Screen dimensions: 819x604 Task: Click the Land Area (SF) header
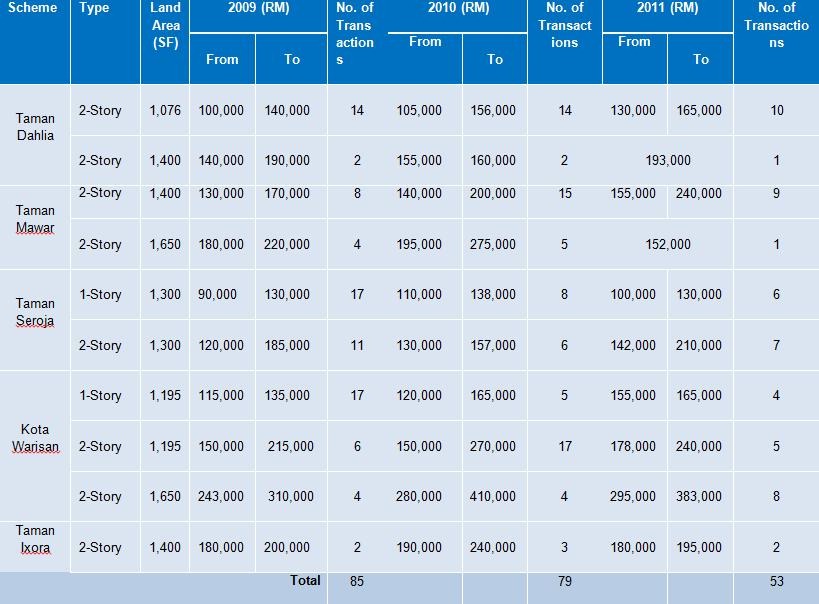[x=166, y=25]
